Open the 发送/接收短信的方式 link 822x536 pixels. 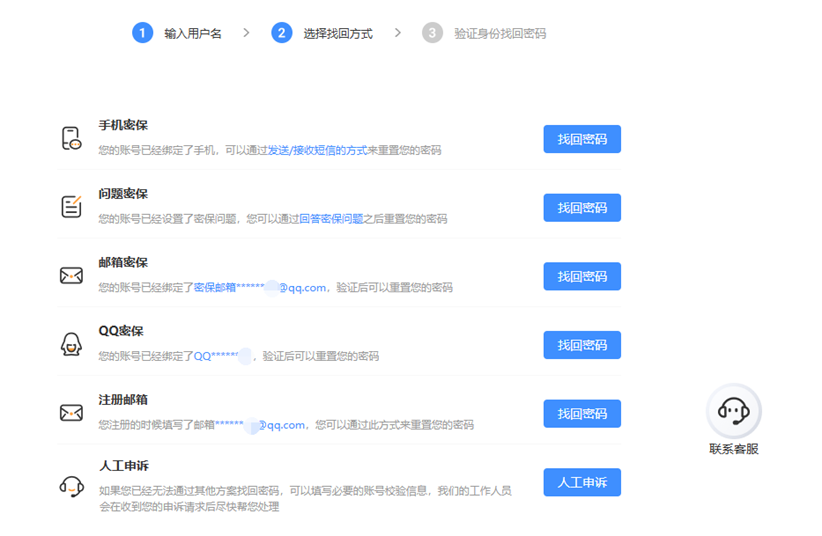tap(317, 151)
